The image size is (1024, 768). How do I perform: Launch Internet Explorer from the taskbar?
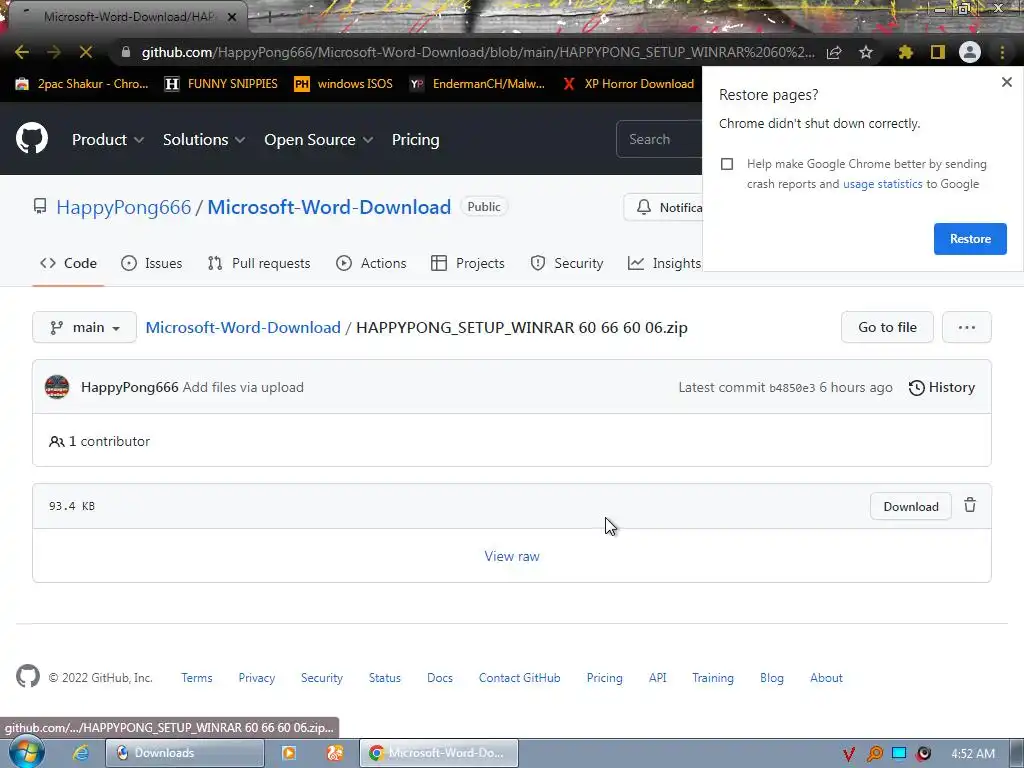[x=81, y=753]
